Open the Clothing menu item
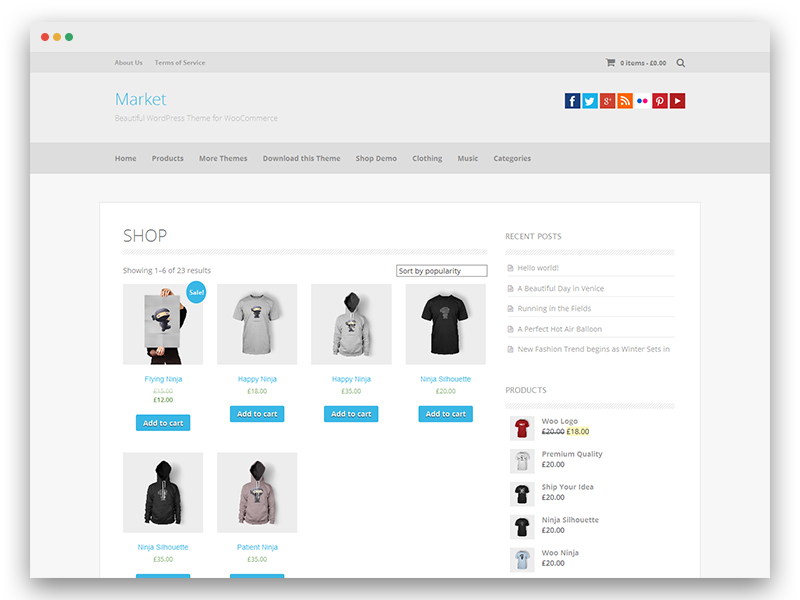This screenshot has width=800, height=600. [427, 159]
